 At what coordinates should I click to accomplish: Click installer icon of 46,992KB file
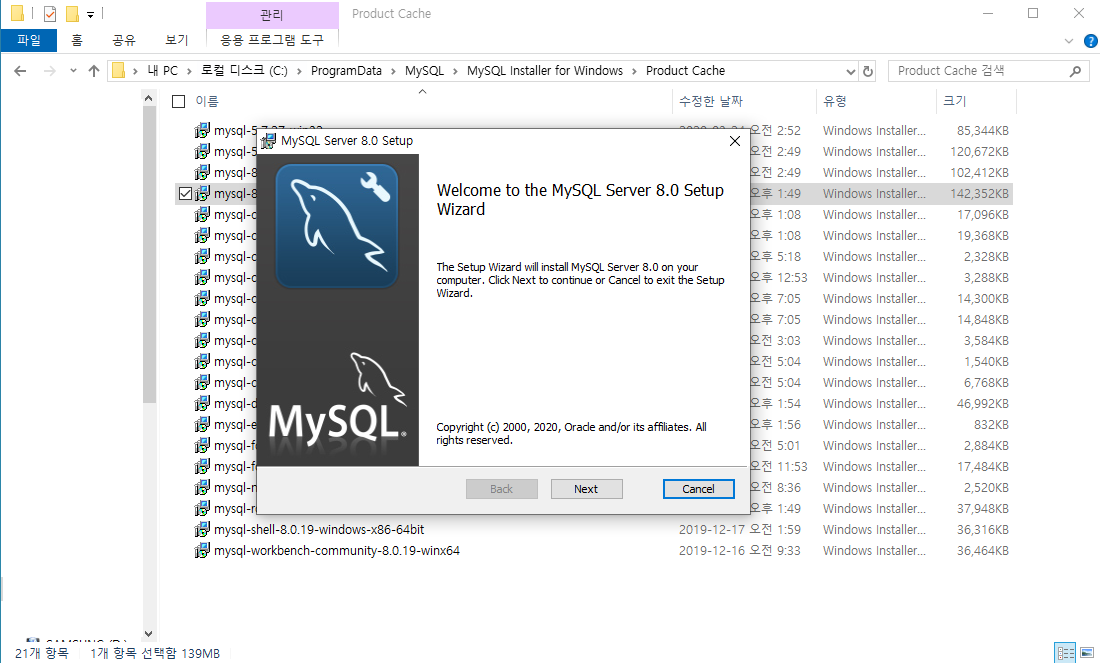(202, 403)
